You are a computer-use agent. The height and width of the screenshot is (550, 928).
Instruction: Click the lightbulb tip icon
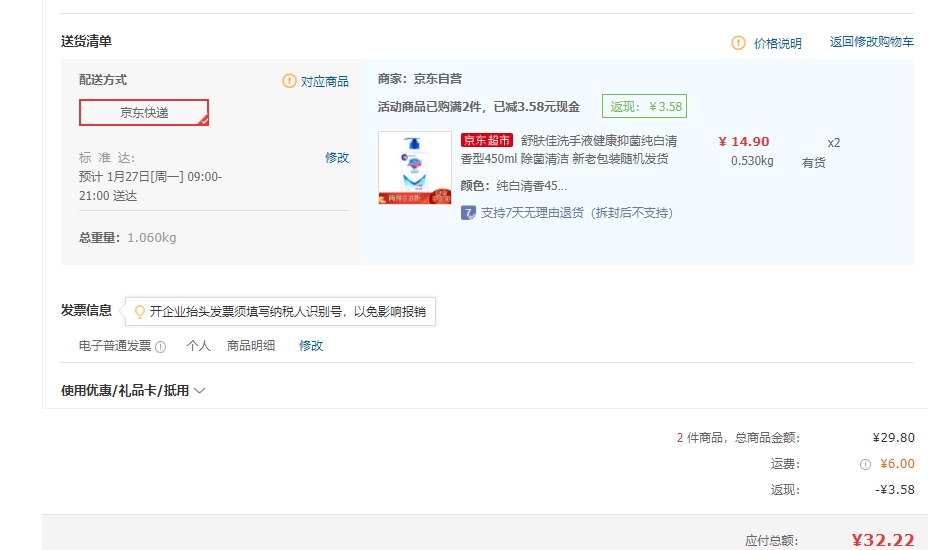pos(140,311)
